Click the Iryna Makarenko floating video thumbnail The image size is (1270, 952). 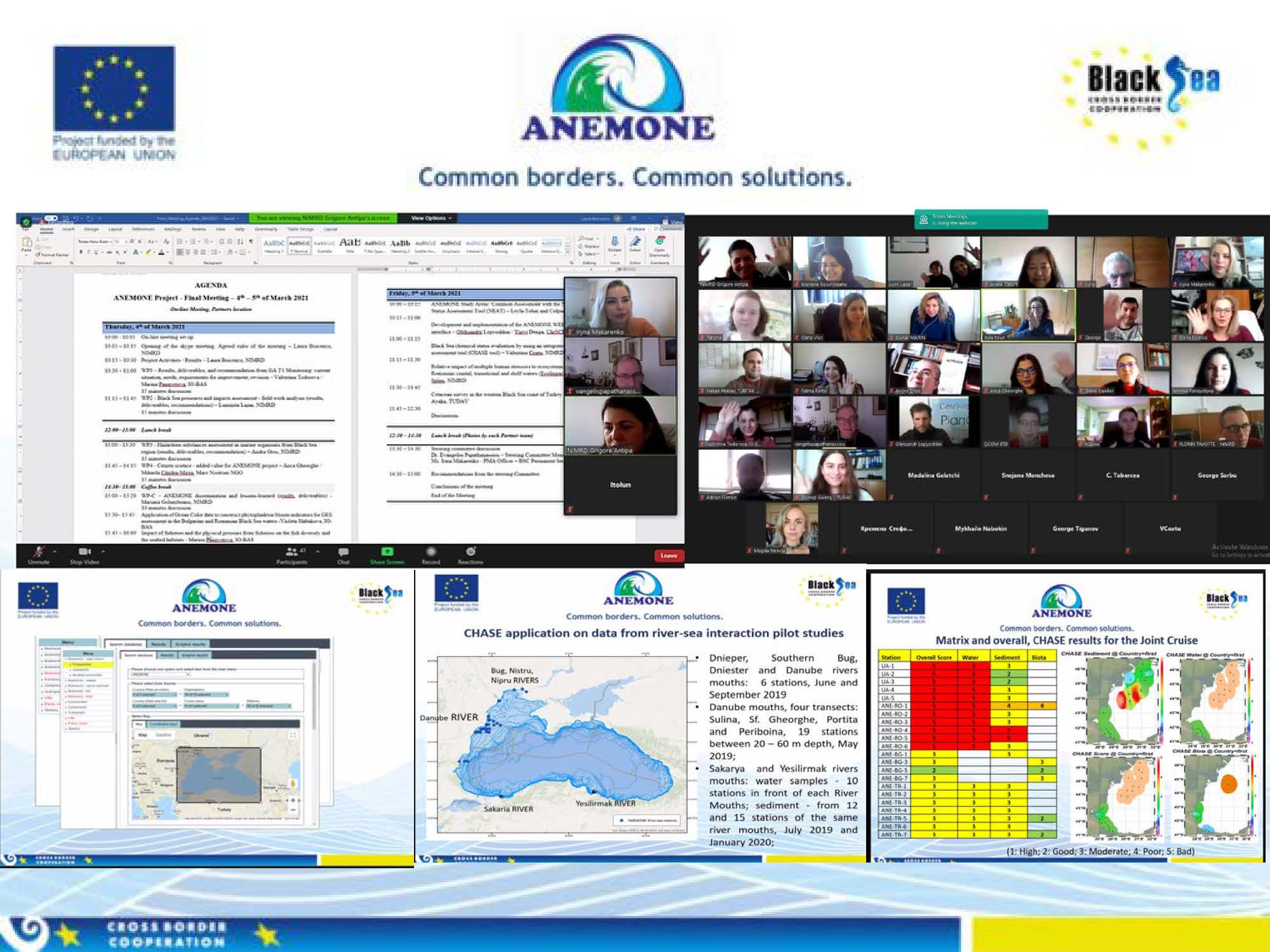click(x=620, y=307)
